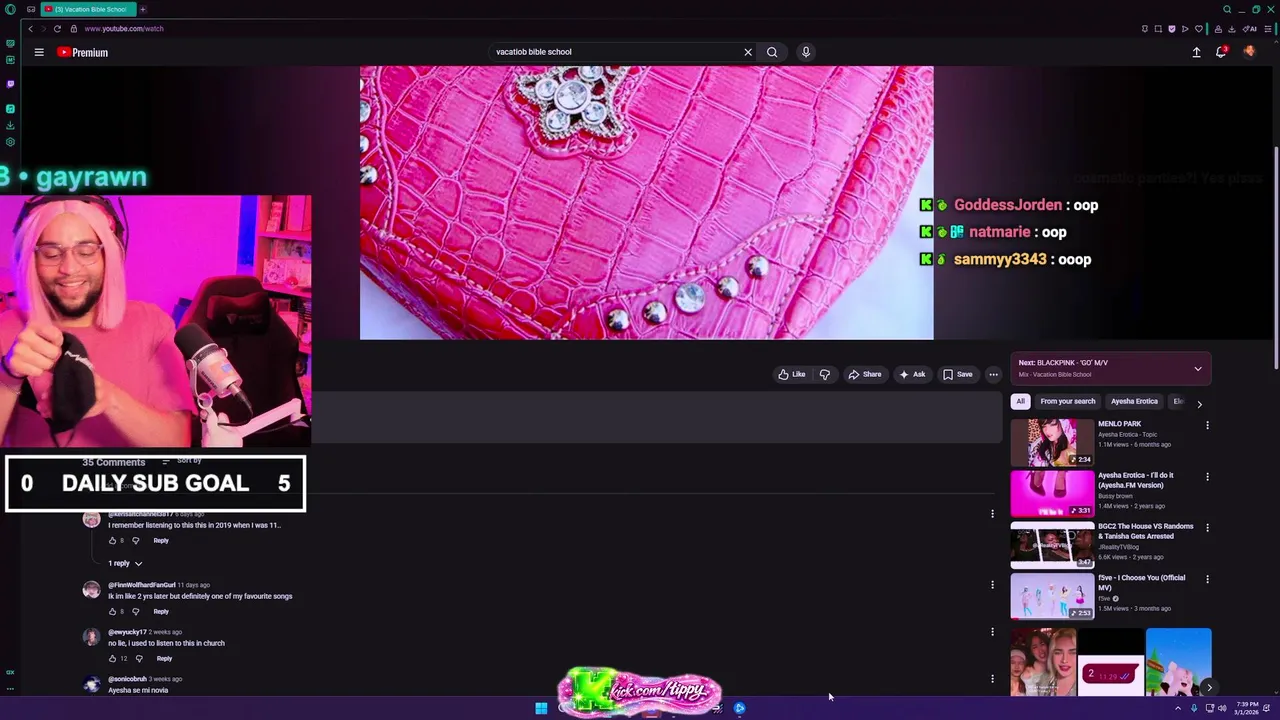Open options menu for MENLO PARK video
This screenshot has height=720, width=1280.
(x=1207, y=425)
